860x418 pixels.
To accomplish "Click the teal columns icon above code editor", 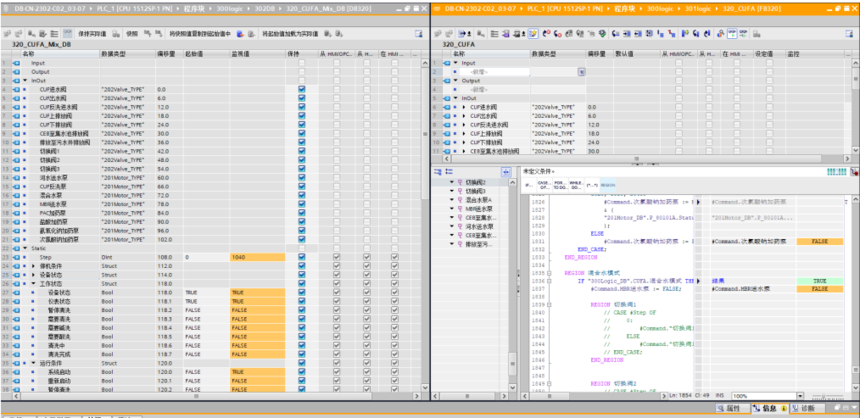I will pos(836,172).
